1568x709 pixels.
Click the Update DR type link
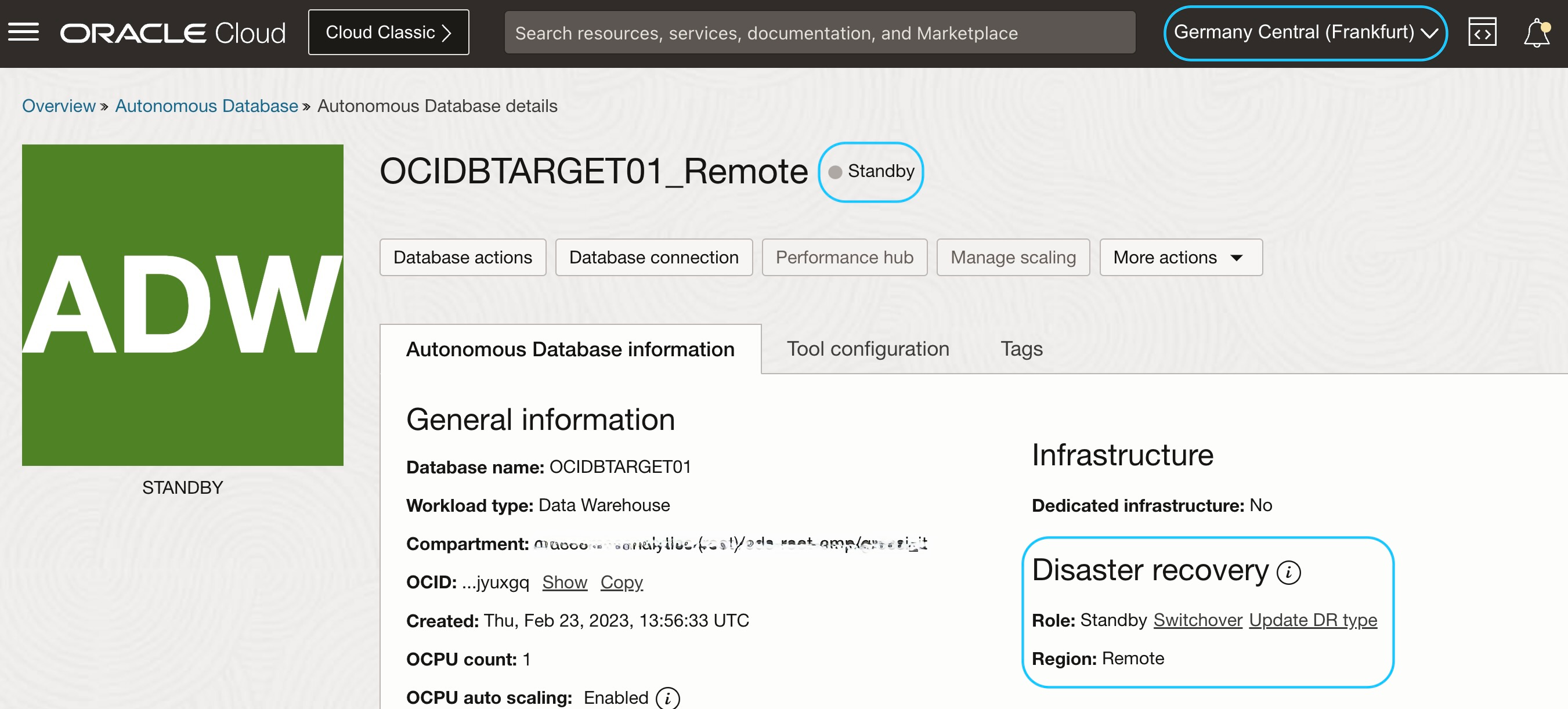(x=1313, y=620)
